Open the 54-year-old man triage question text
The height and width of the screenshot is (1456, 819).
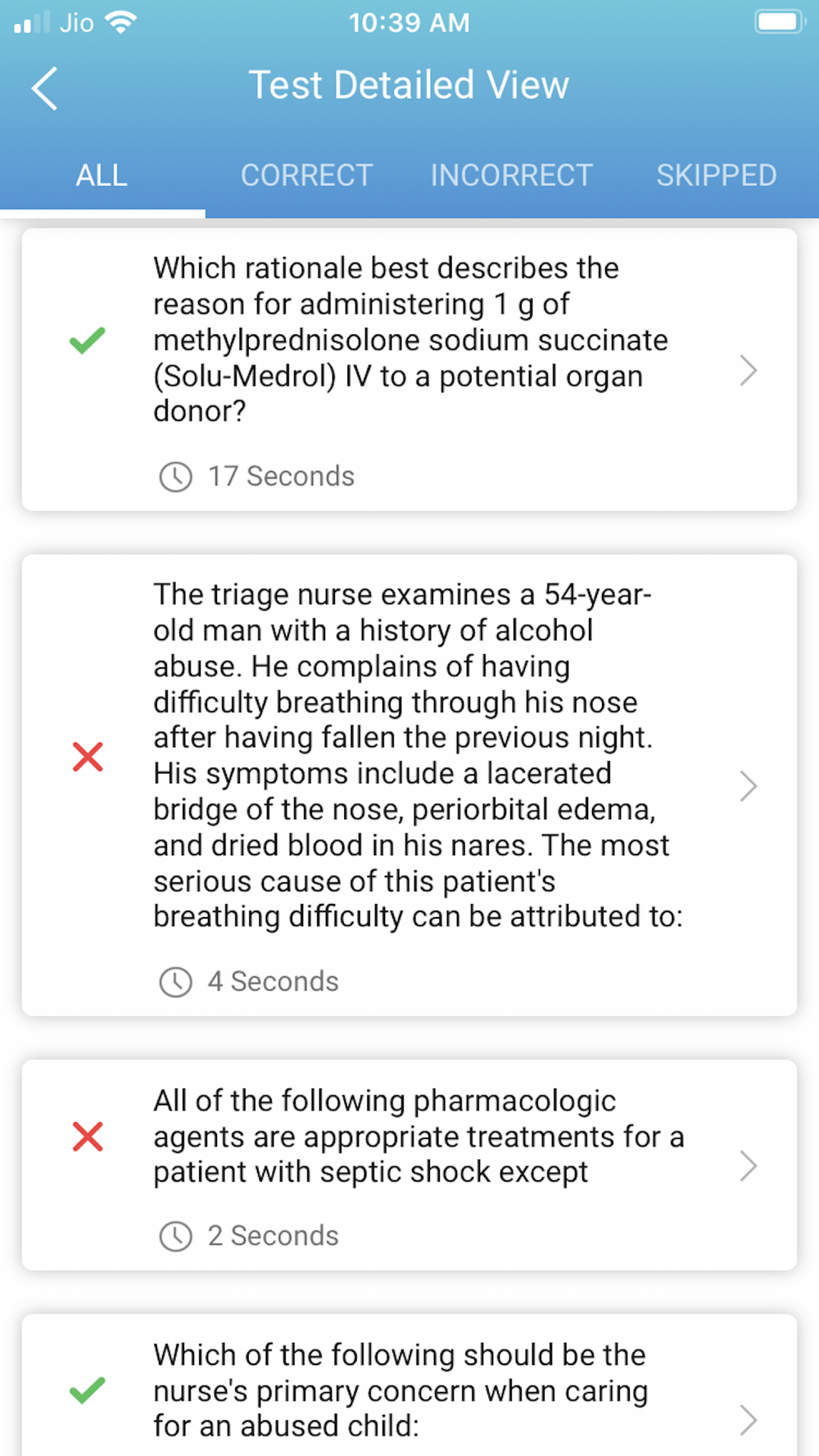click(418, 755)
